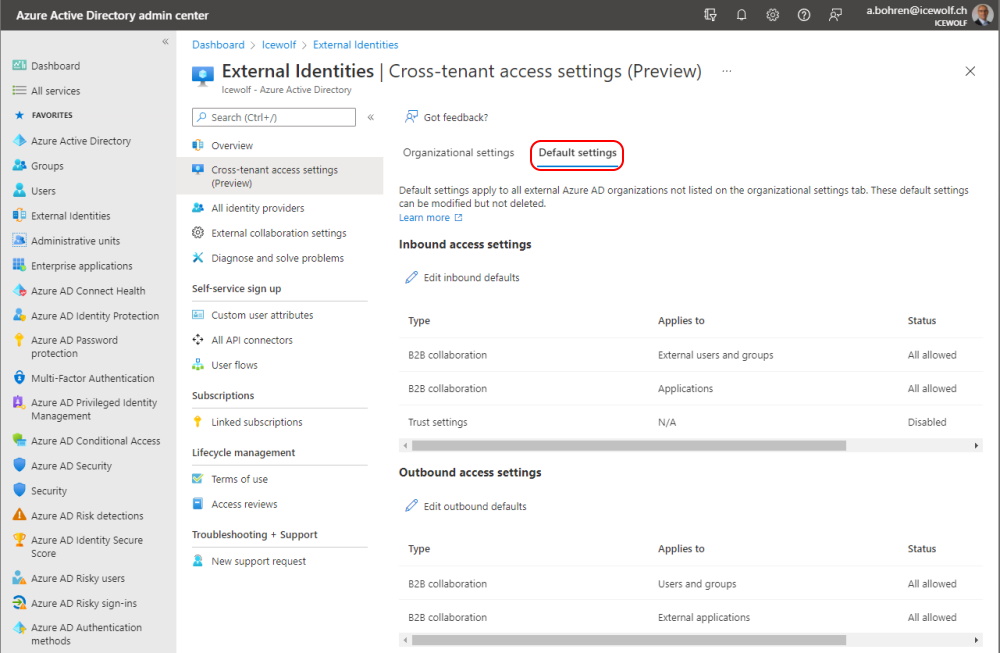Screen dimensions: 1000x653
Task: Click right arrow of inbound table scrollbar
Action: (976, 445)
